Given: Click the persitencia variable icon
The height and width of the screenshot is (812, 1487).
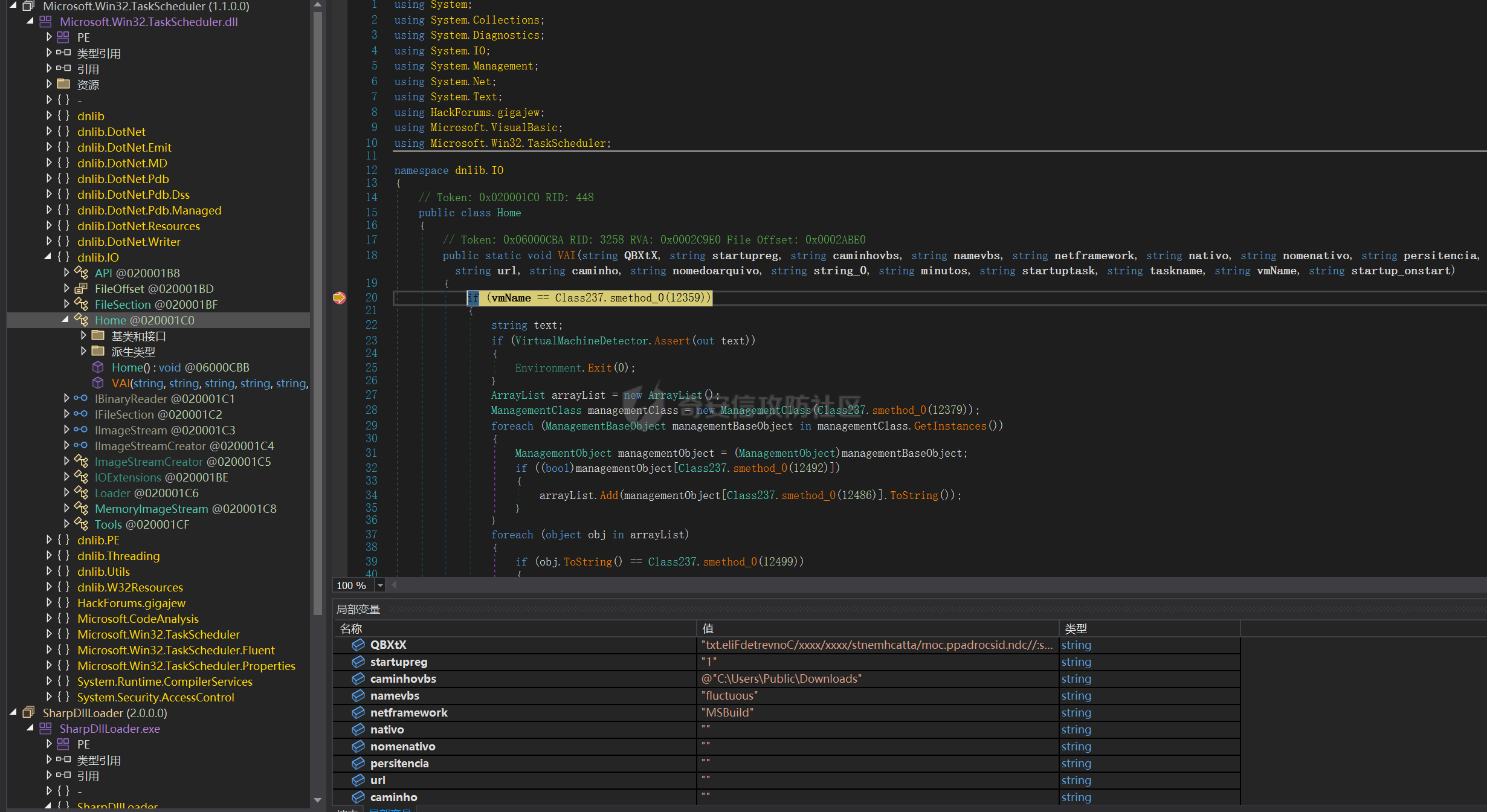Looking at the screenshot, I should (358, 763).
